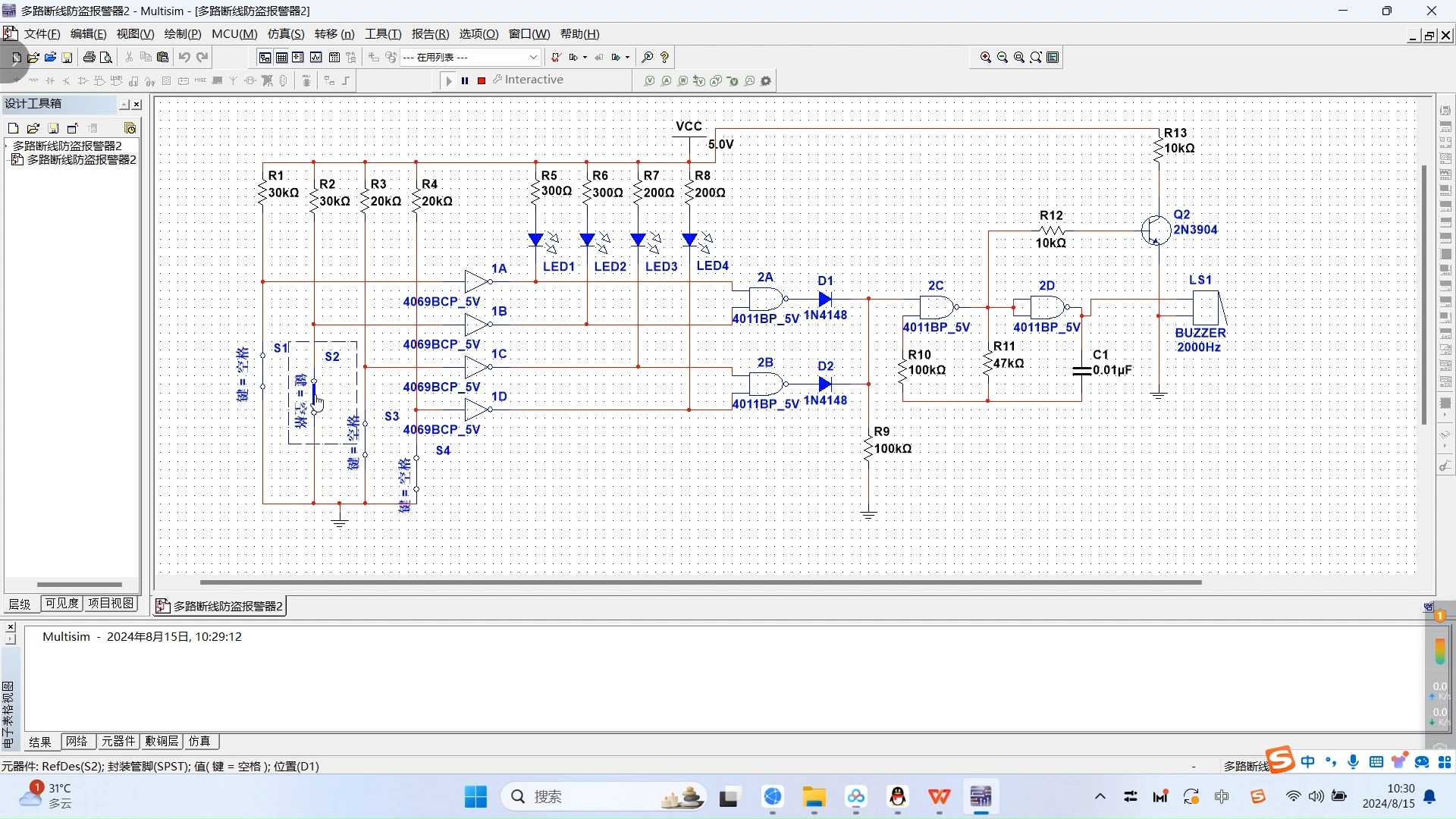1456x819 pixels.
Task: Open 帮助(H) menu
Action: click(x=579, y=34)
